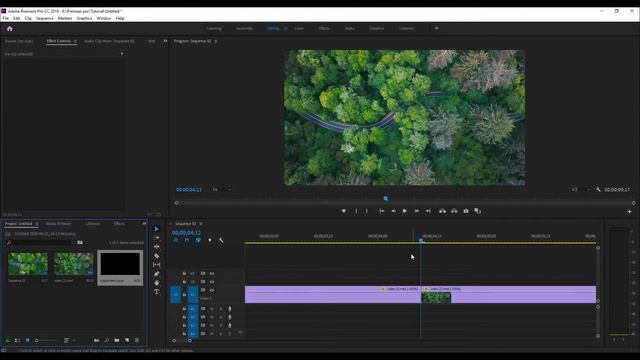This screenshot has width=640, height=360.
Task: Toggle A1 track lock
Action: [184, 309]
